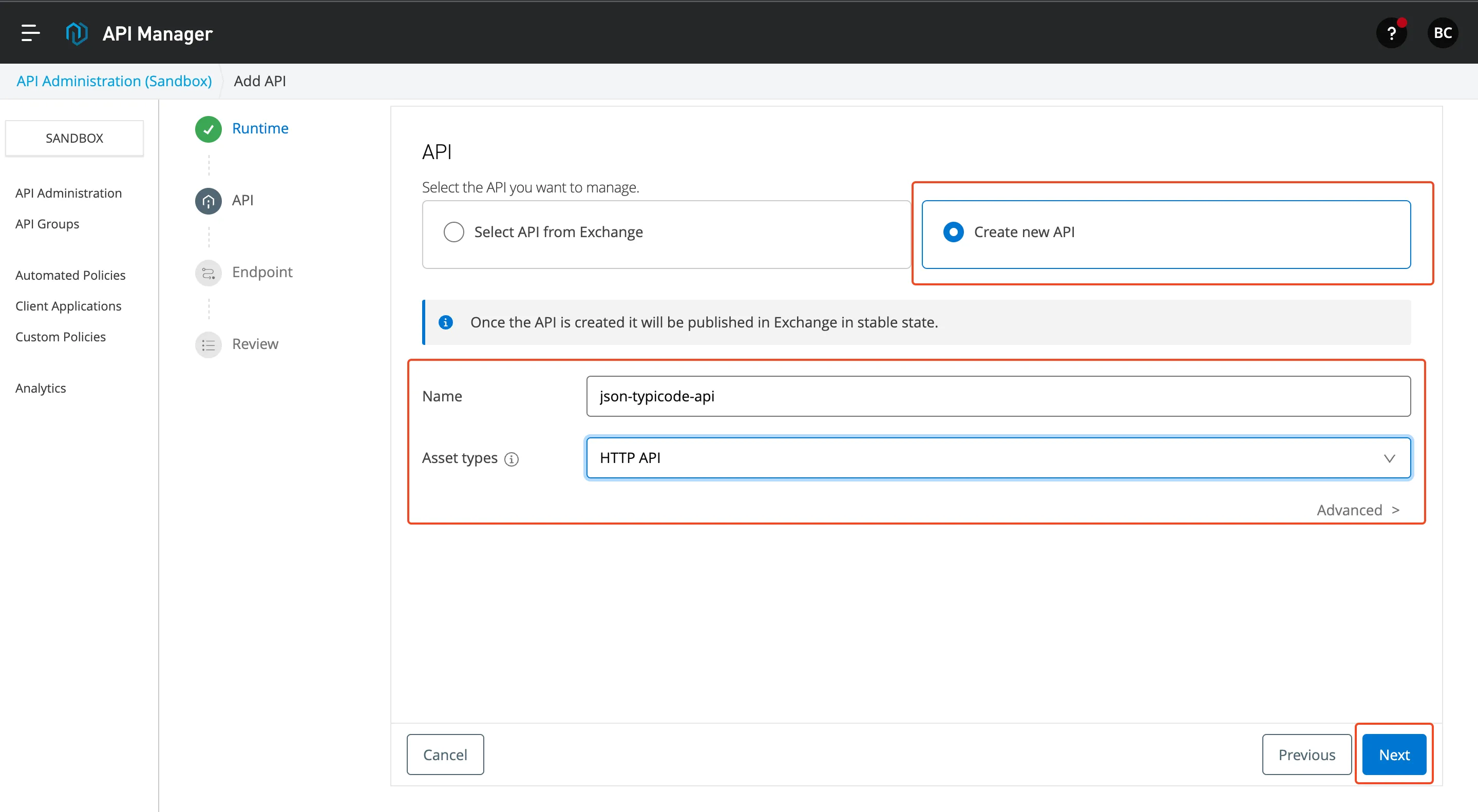Image resolution: width=1478 pixels, height=812 pixels.
Task: Click the Asset types info icon
Action: click(511, 459)
